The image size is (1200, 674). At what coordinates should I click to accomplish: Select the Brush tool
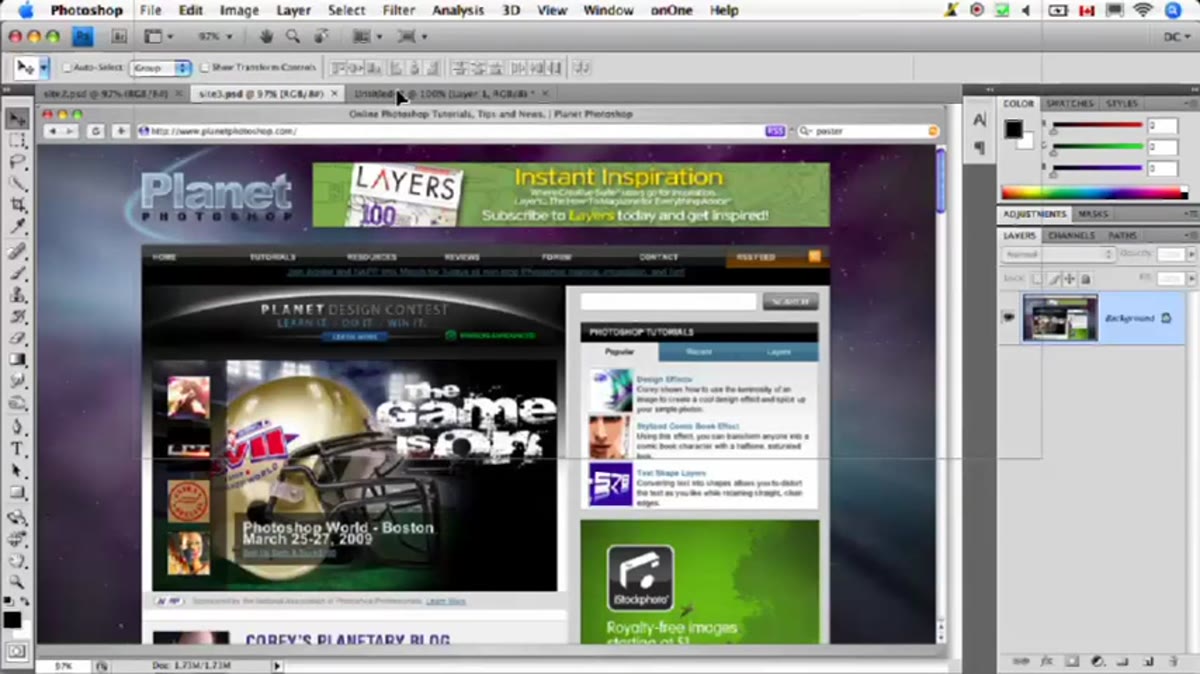point(17,274)
